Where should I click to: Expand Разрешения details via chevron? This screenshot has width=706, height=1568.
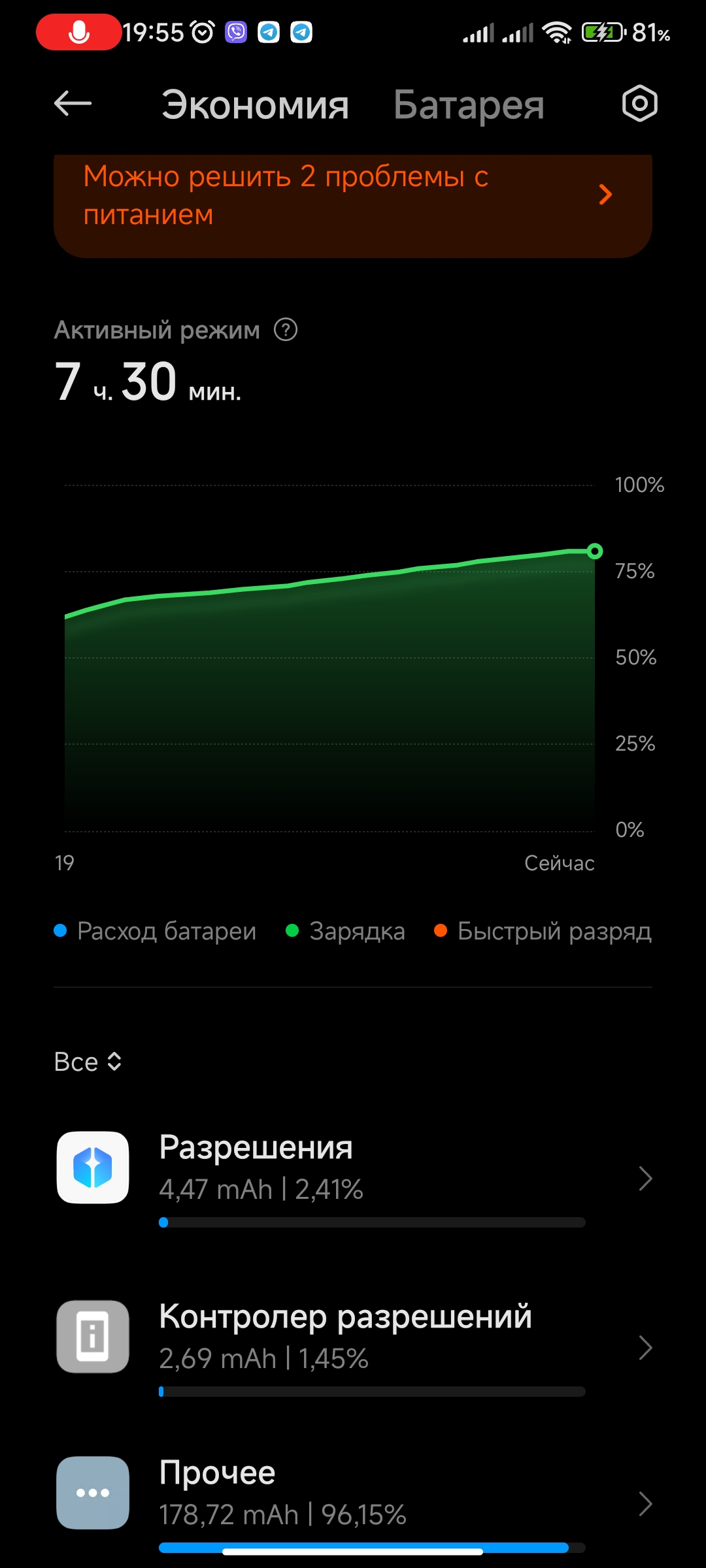click(645, 1179)
